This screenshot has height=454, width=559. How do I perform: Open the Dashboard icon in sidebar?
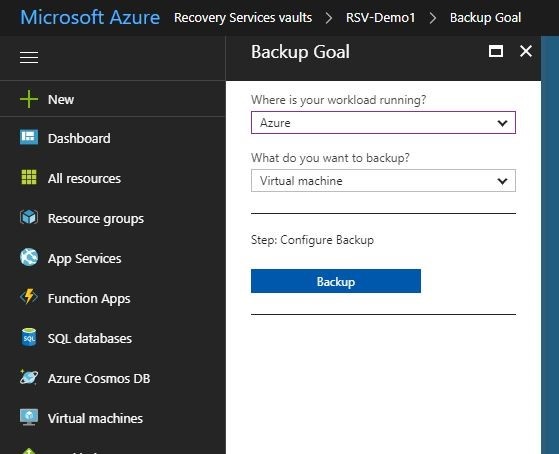[29, 138]
